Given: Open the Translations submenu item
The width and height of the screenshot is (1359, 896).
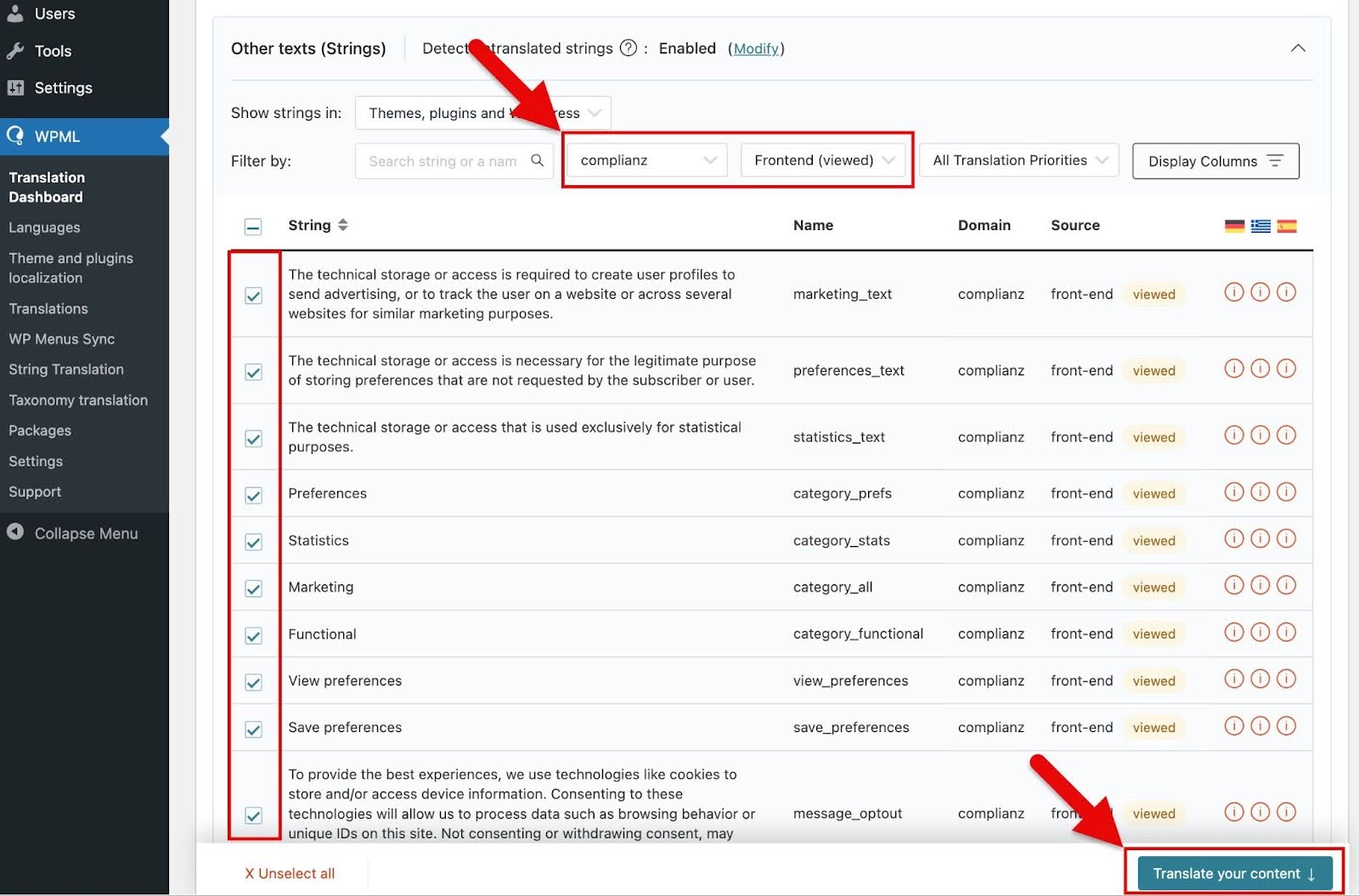Looking at the screenshot, I should tap(48, 308).
